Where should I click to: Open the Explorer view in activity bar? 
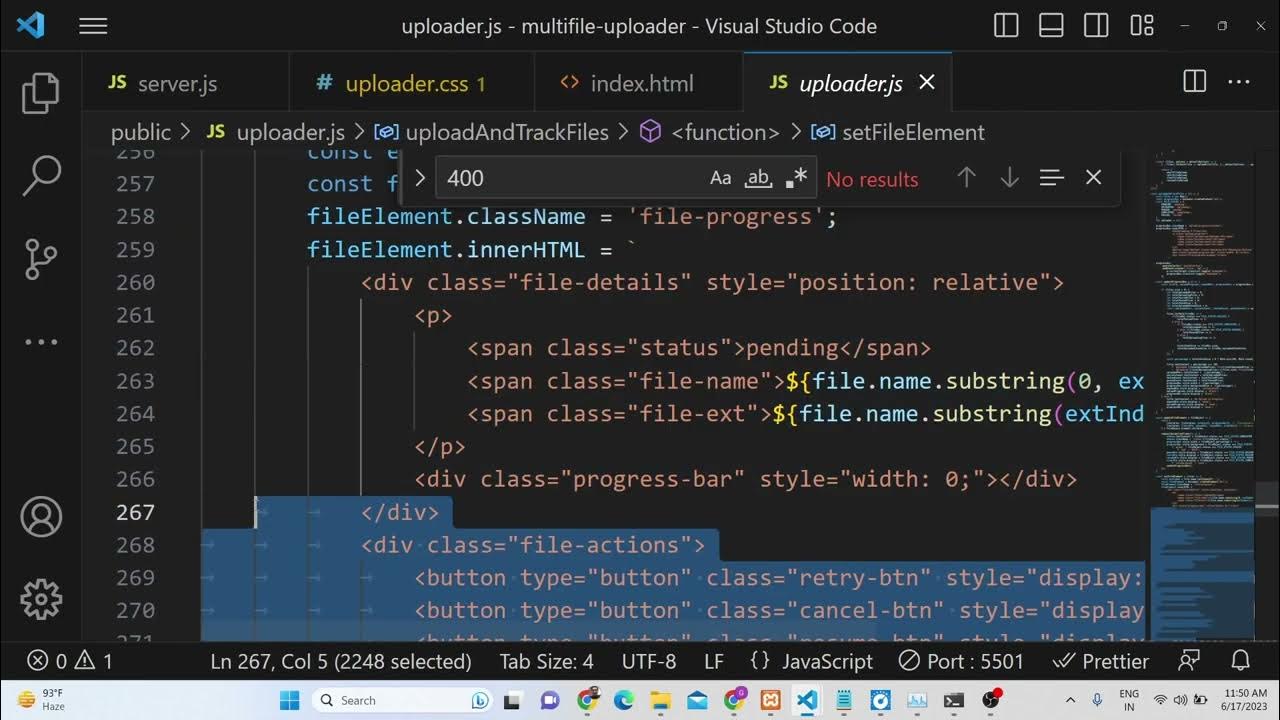[x=41, y=93]
